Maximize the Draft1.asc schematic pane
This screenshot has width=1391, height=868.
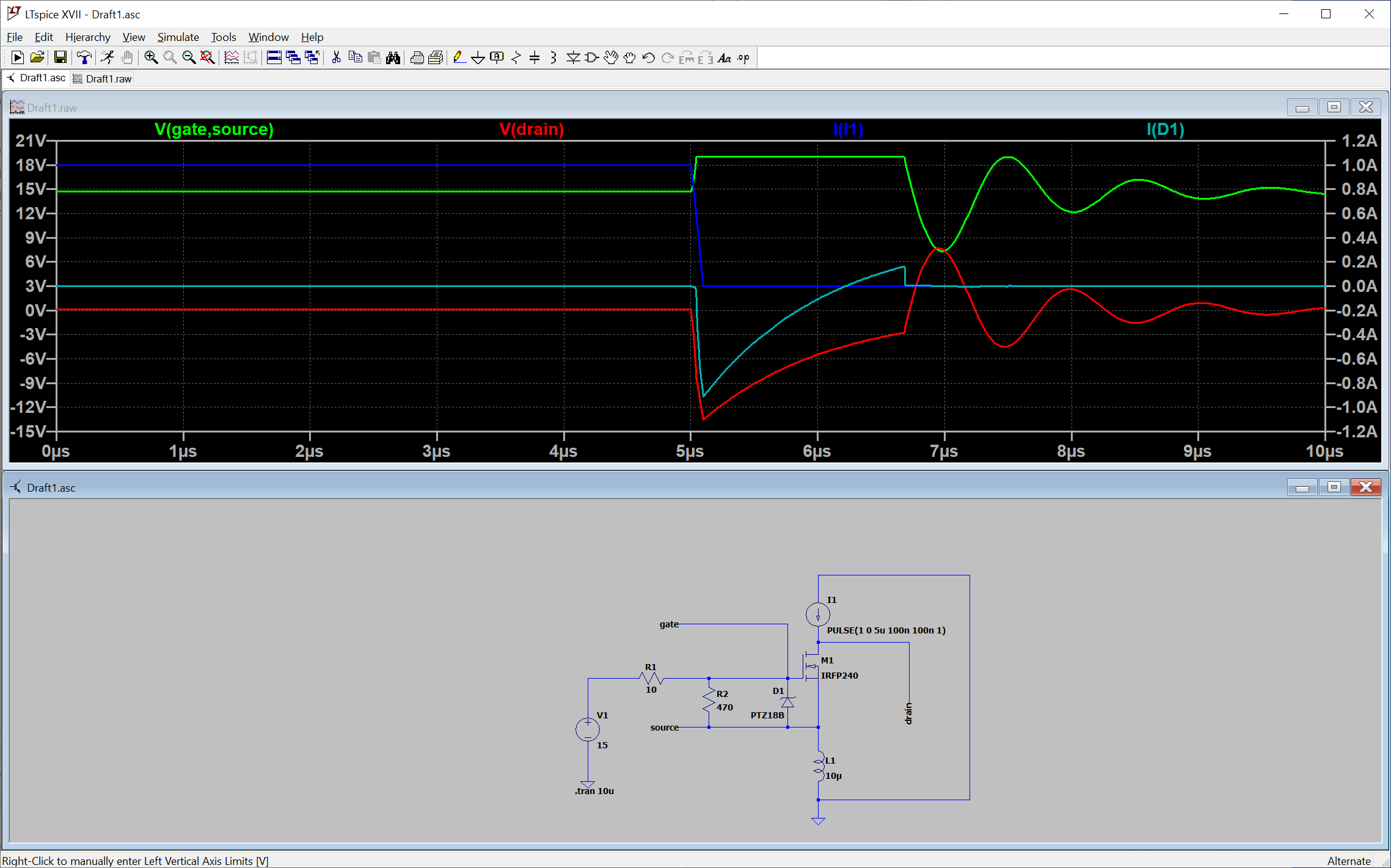point(1334,487)
